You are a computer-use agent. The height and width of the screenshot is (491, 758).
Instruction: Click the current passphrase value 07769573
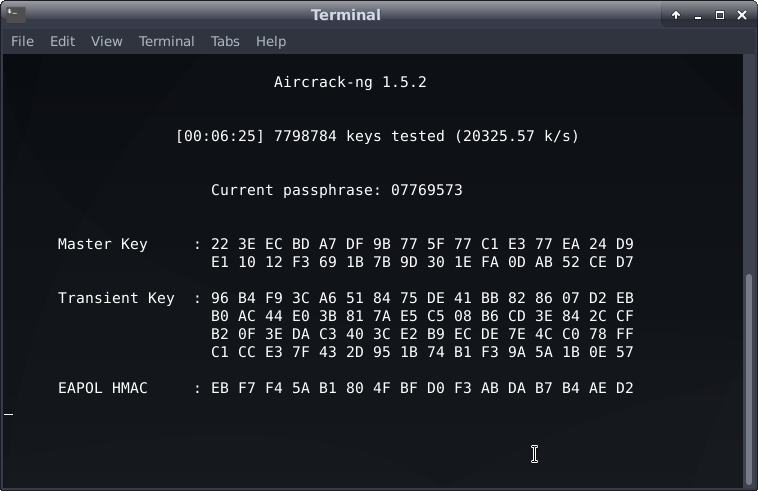coord(426,190)
